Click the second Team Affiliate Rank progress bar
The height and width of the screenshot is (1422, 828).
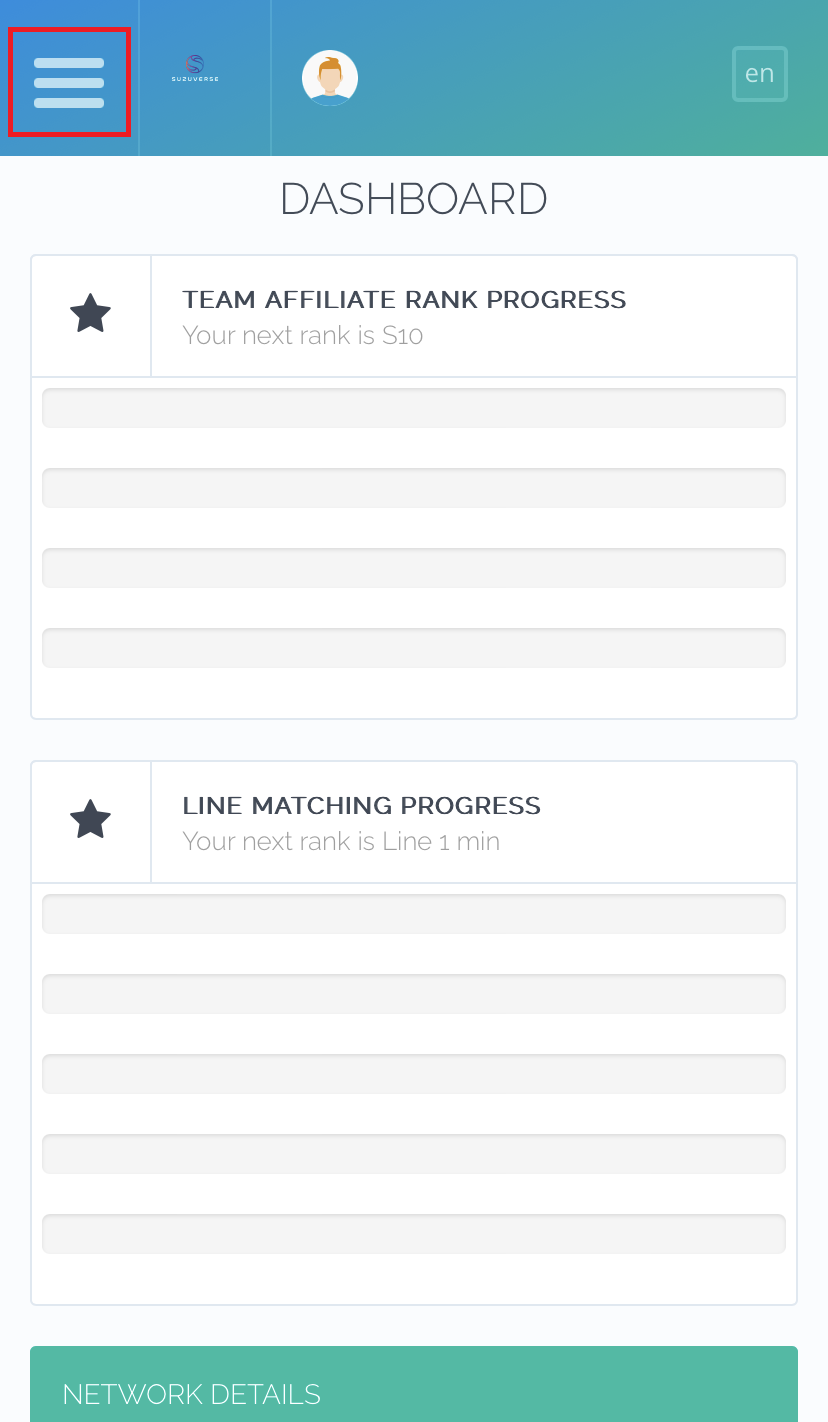coord(414,488)
